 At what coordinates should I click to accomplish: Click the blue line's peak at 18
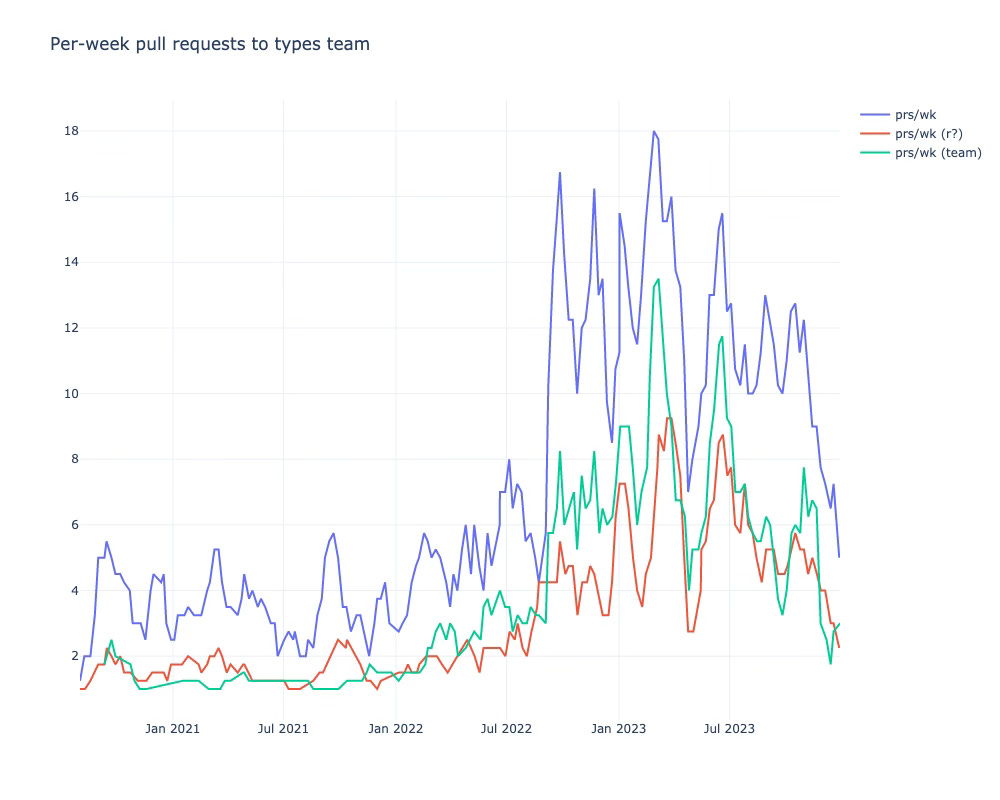coord(654,131)
